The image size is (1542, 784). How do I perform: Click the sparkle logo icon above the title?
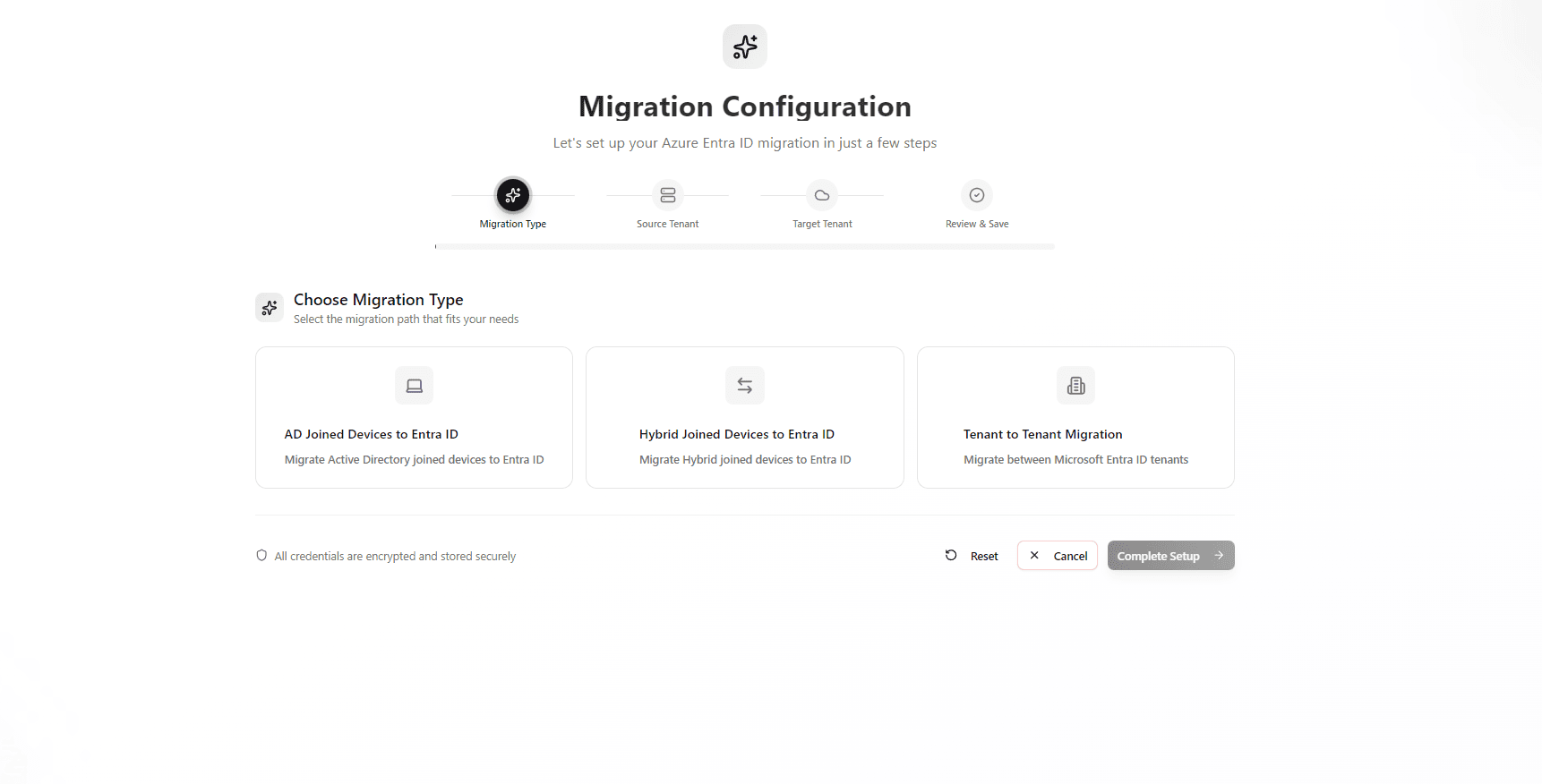(x=745, y=47)
